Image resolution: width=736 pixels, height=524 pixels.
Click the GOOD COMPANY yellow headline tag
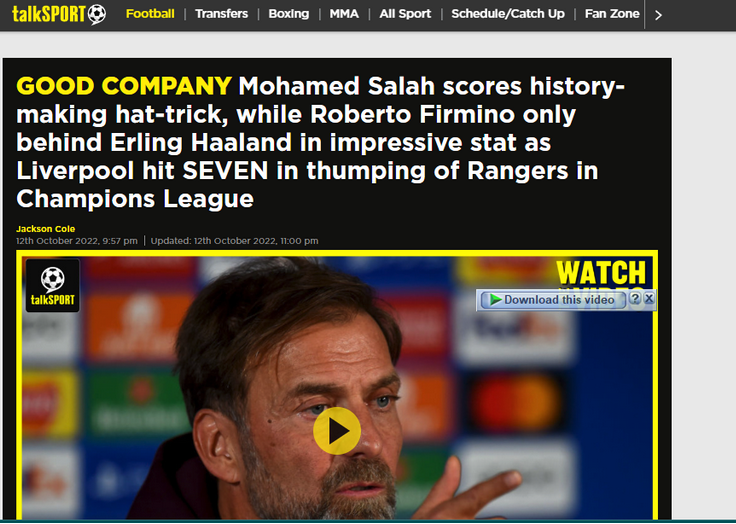click(124, 86)
